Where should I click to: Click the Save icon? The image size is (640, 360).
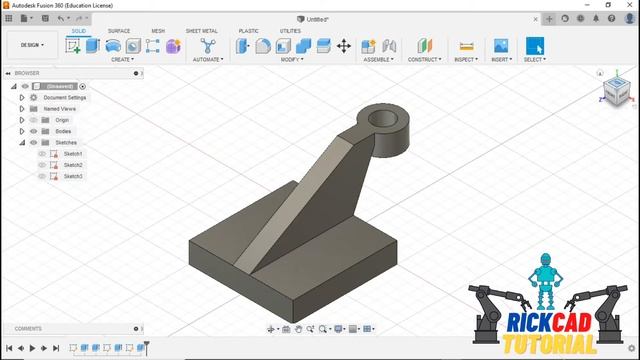[x=45, y=18]
